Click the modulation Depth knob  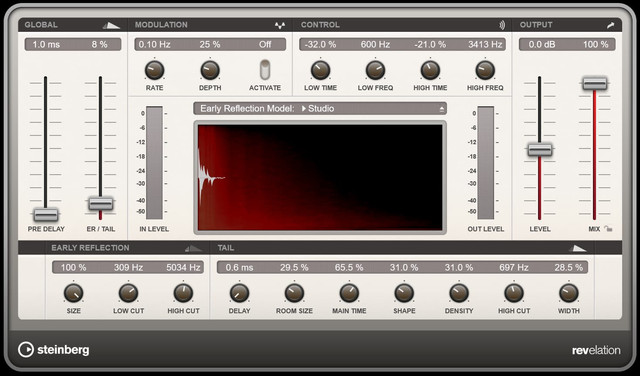[210, 70]
